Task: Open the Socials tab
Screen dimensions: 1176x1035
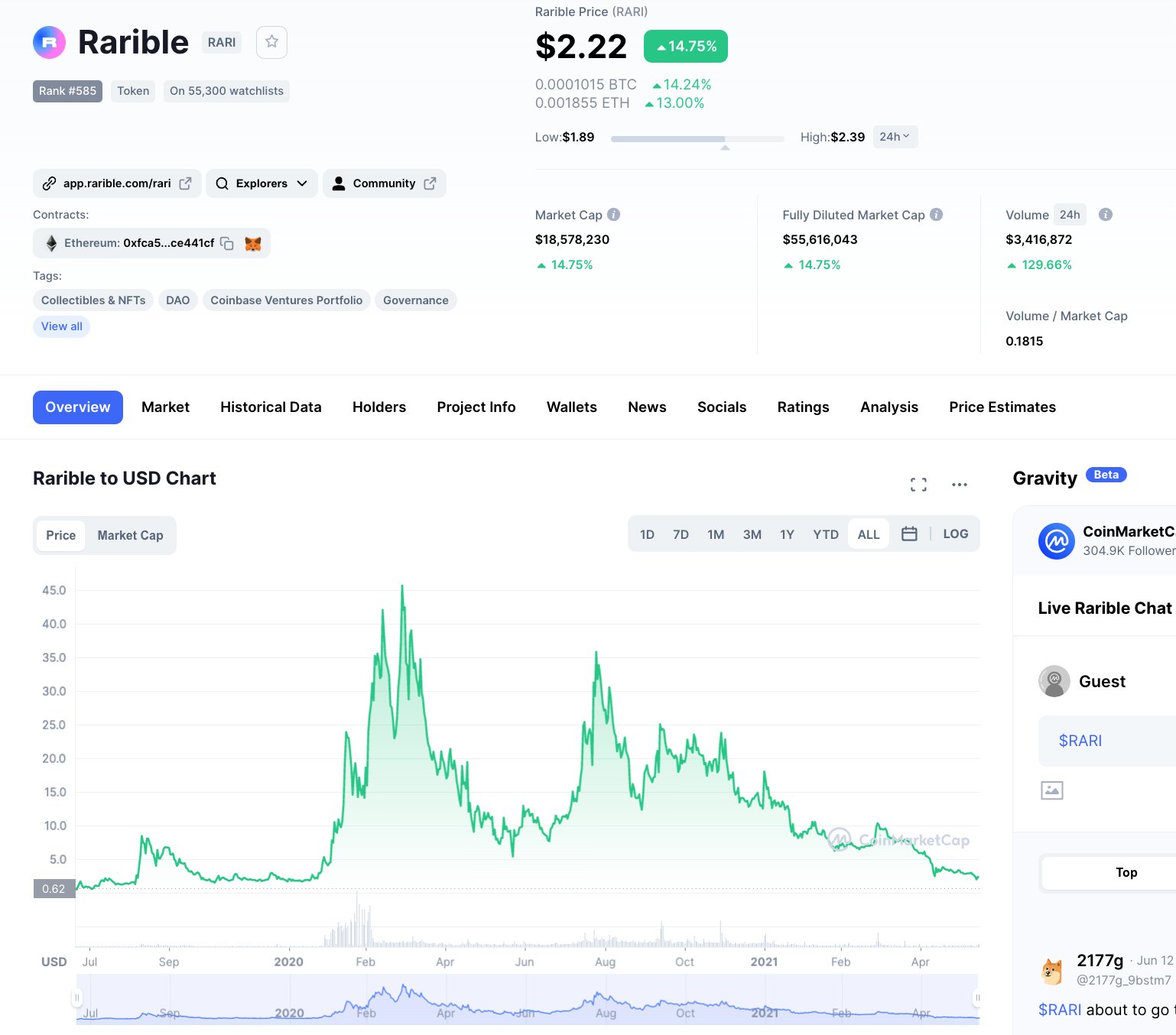Action: pos(722,407)
